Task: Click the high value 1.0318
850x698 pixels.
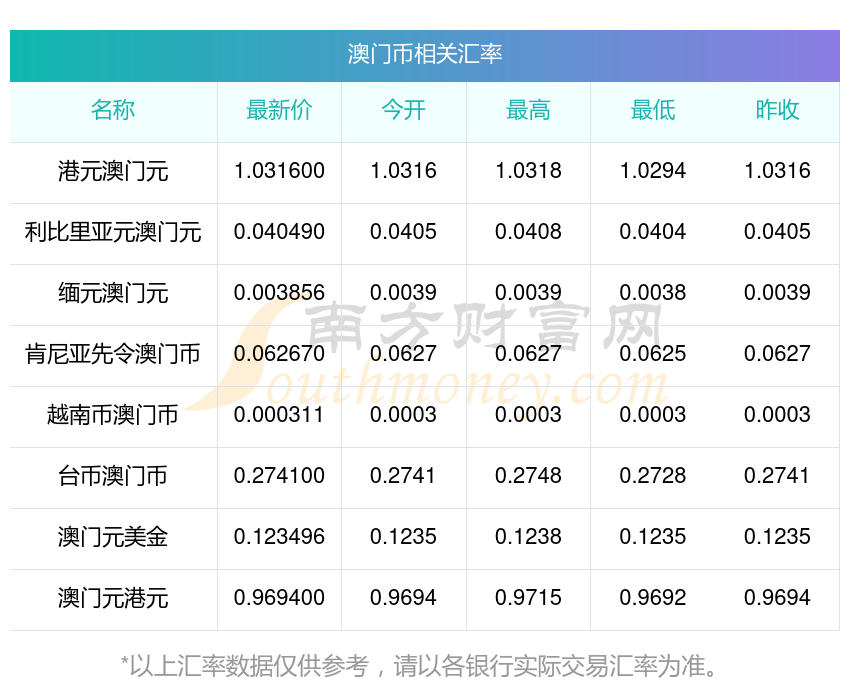Action: tap(528, 171)
